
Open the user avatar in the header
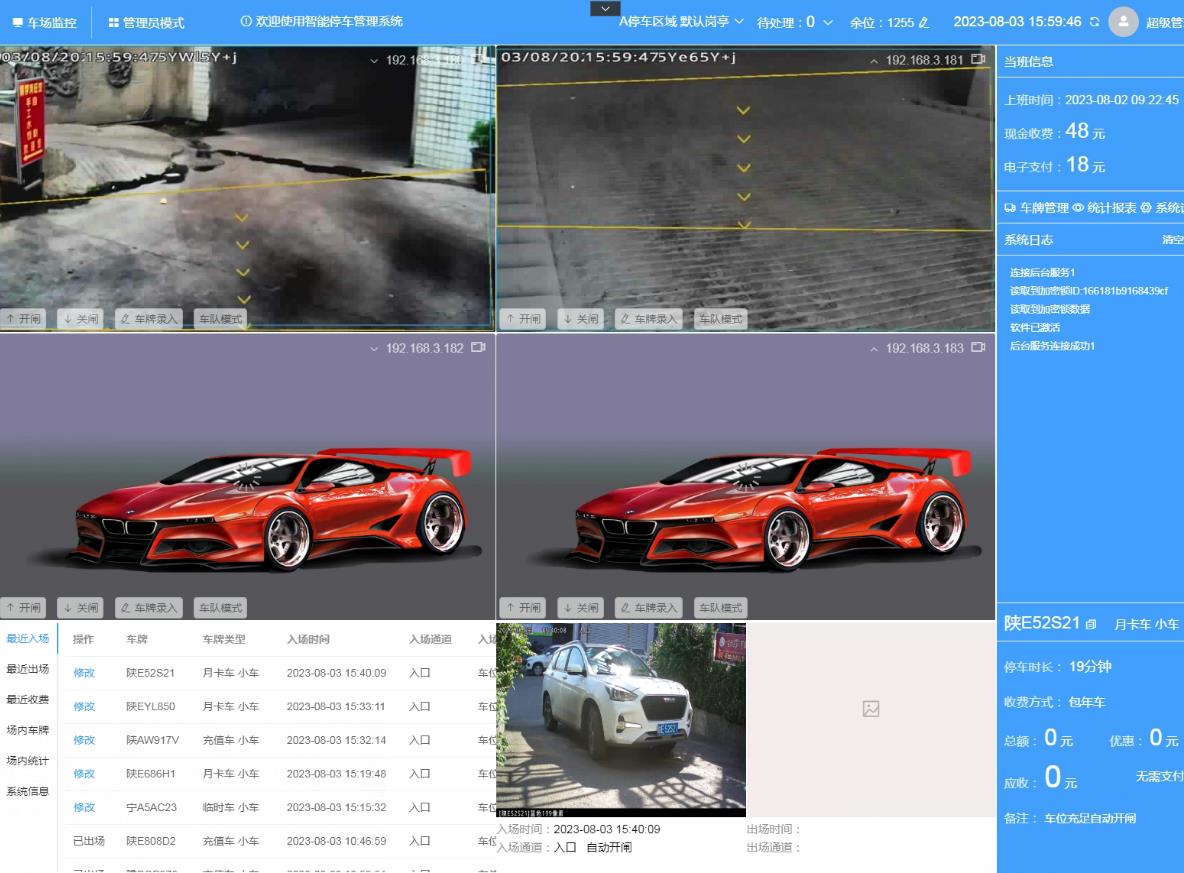tap(1123, 22)
